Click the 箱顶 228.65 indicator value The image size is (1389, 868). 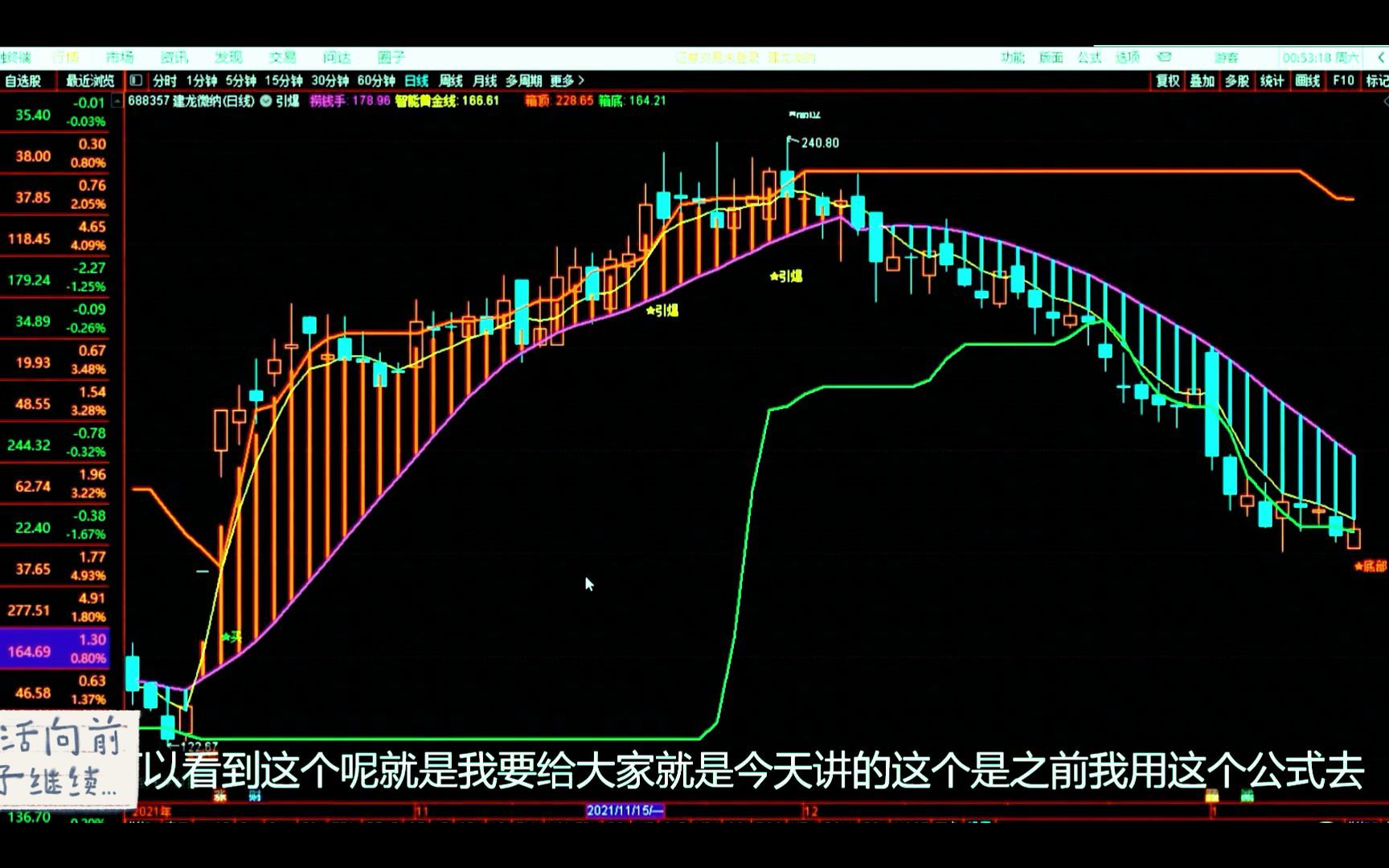(x=559, y=101)
